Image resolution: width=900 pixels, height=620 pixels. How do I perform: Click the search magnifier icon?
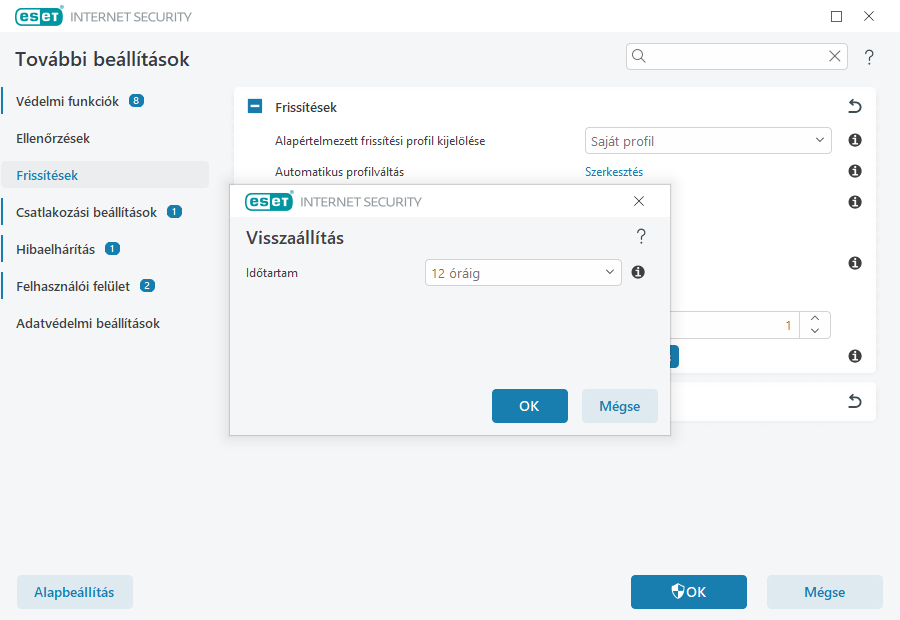639,56
